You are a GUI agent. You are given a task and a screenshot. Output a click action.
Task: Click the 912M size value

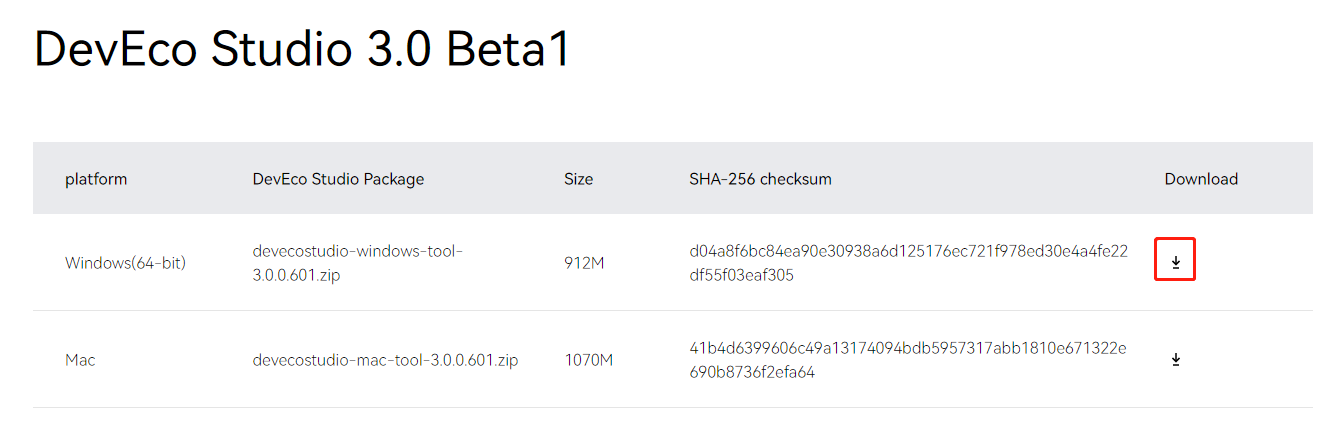[584, 263]
